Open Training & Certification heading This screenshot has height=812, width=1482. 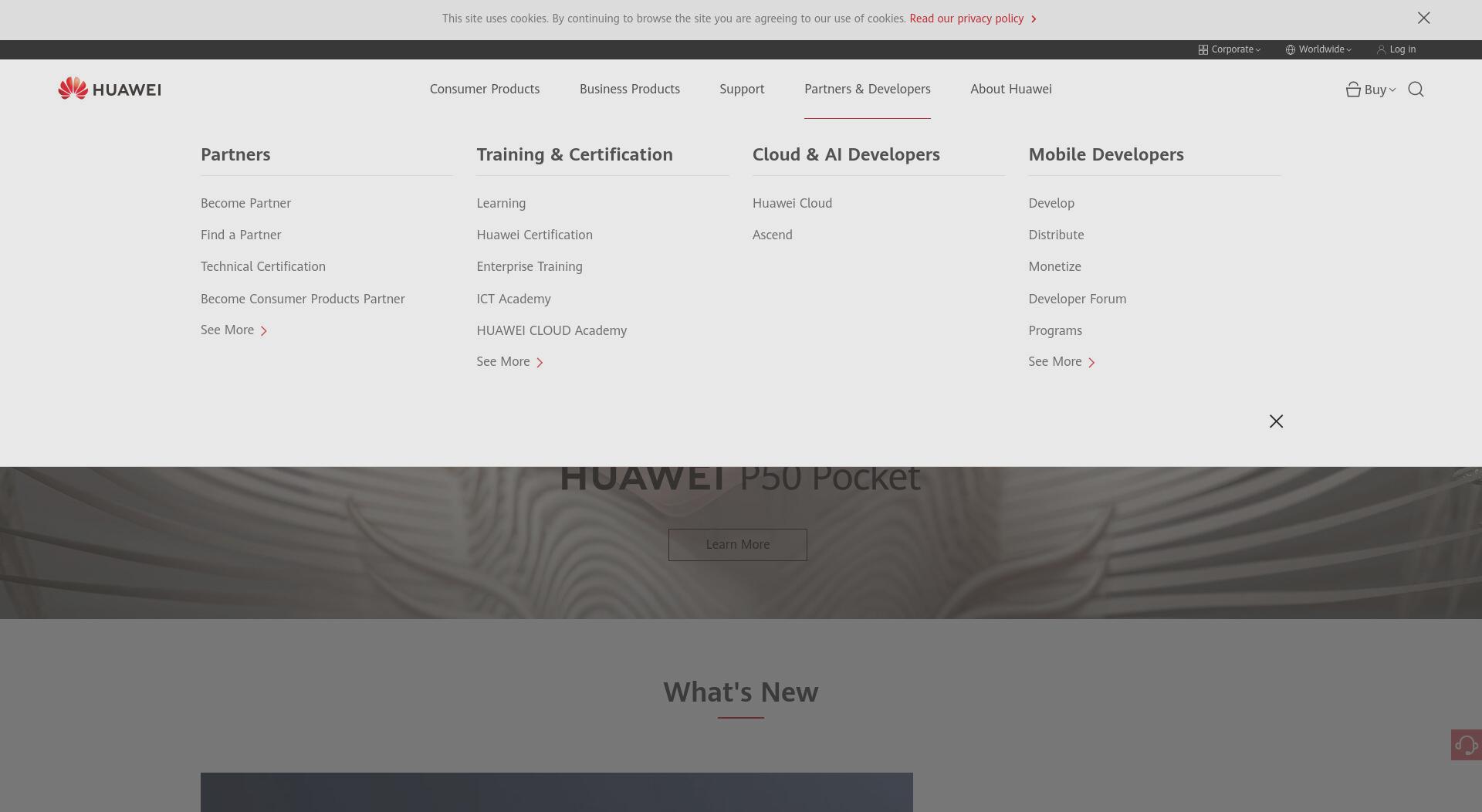(574, 154)
